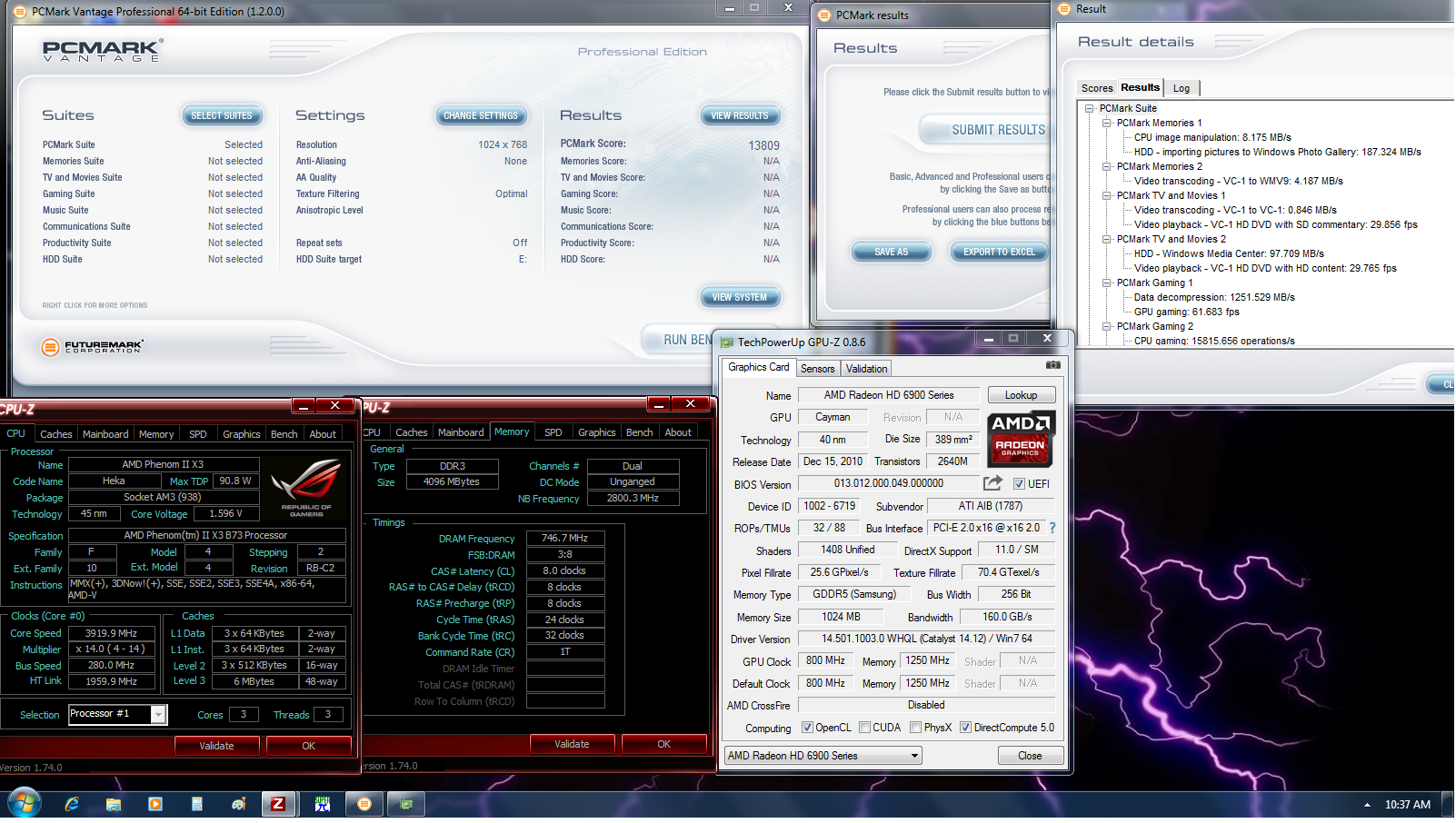Viewport: 1456px width, 823px height.
Task: Click the SAVE AS button
Action: pos(891,252)
